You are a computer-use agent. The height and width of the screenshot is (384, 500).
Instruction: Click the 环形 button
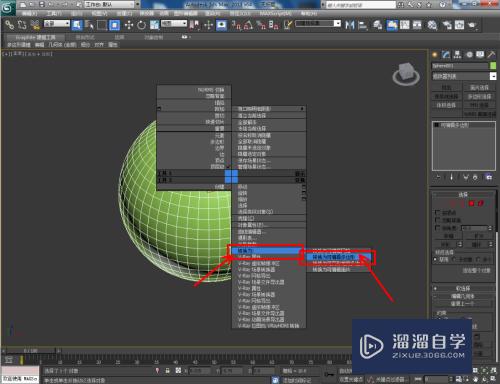(445, 245)
